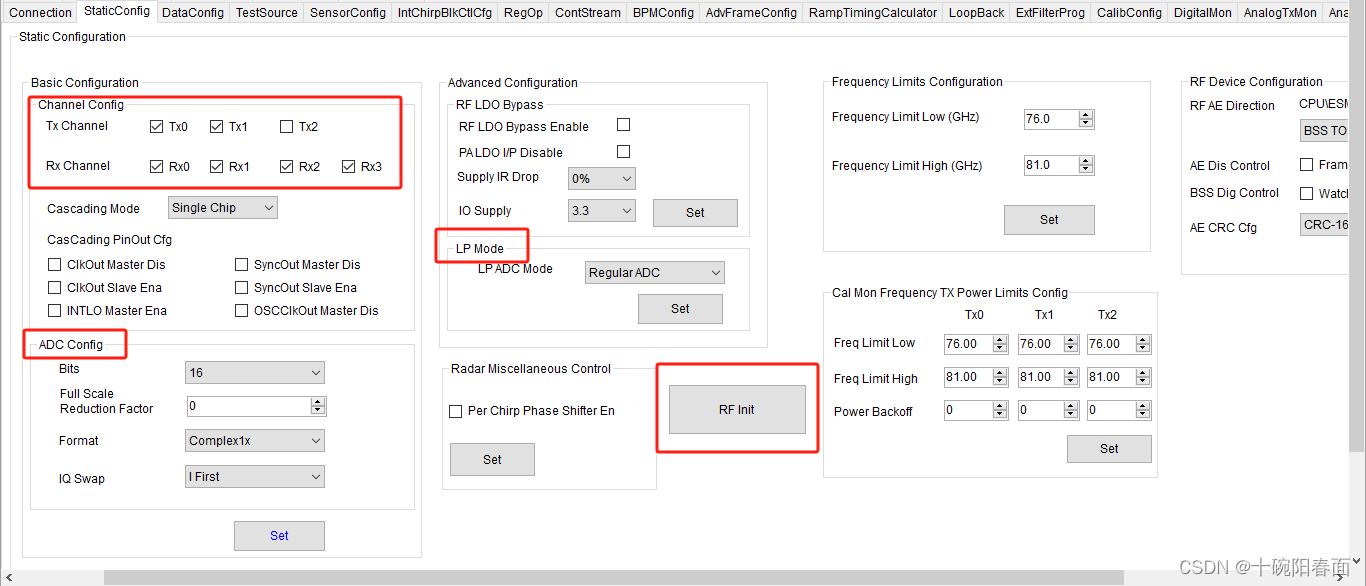Click Tx1 Freq Limit High field

tap(1040, 379)
